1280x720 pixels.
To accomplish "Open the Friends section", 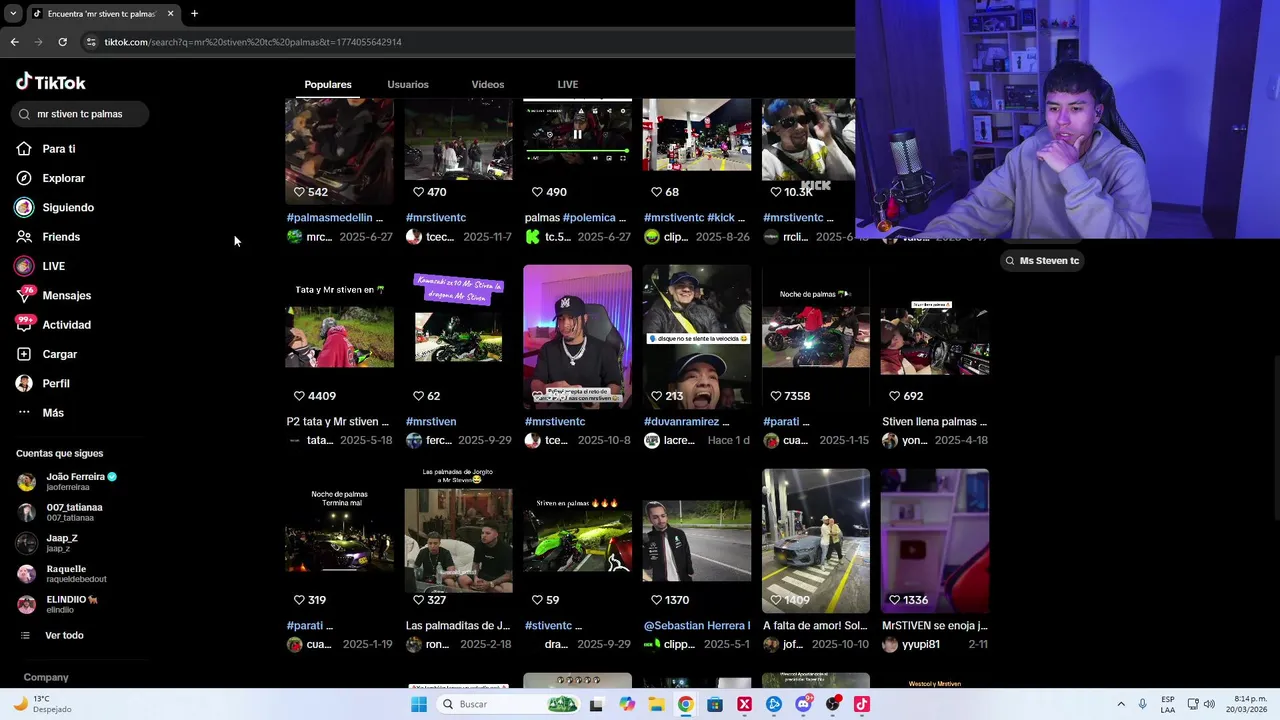I will (x=48, y=237).
